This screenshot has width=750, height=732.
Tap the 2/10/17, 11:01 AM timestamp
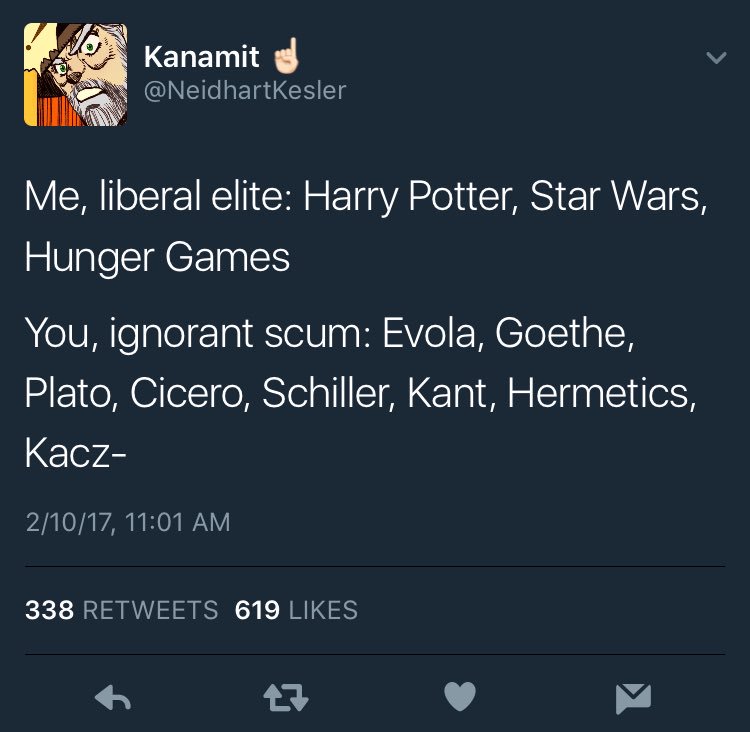[x=128, y=522]
